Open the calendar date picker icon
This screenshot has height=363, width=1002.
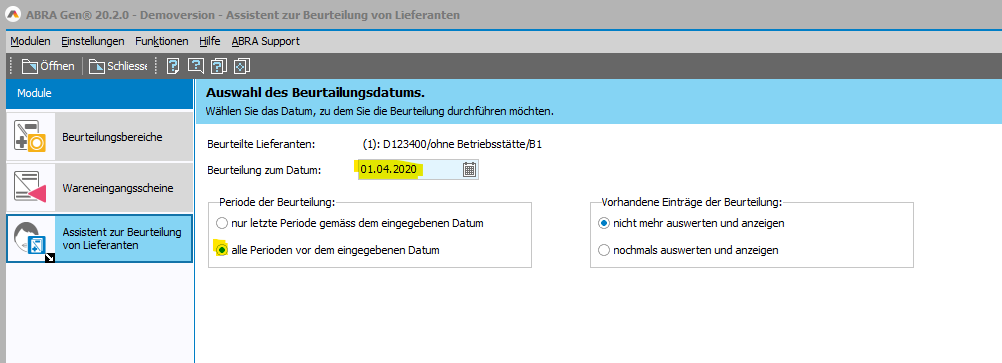[x=469, y=169]
